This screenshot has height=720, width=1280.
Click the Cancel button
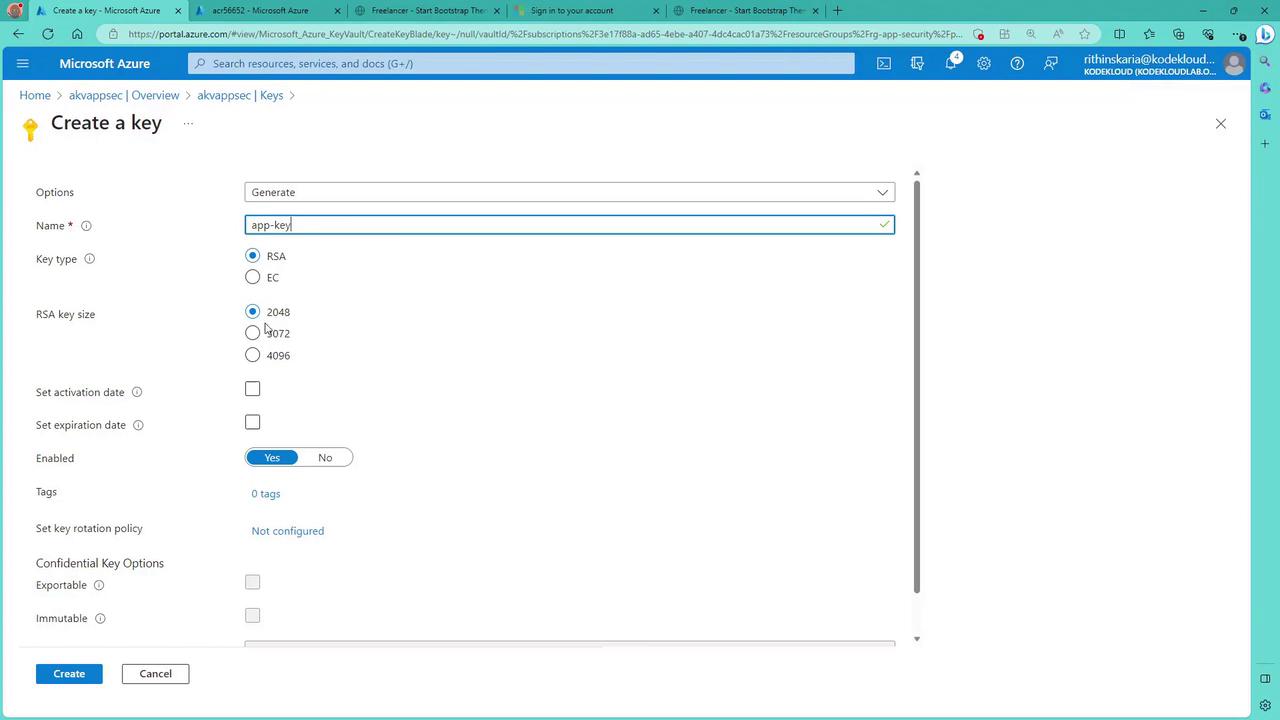[155, 674]
